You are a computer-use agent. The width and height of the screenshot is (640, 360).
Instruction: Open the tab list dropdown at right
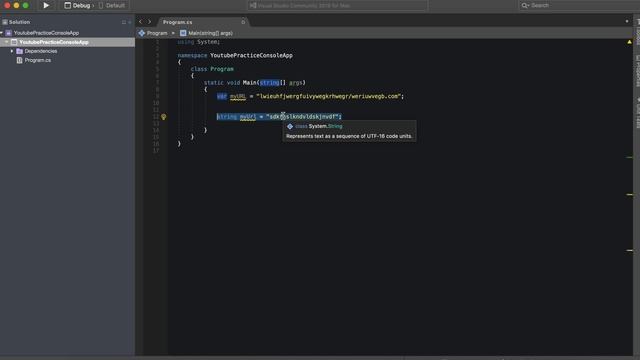point(627,22)
